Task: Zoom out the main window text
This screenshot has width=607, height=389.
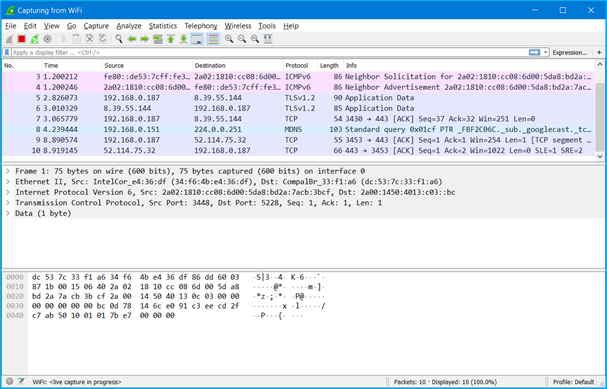Action: 242,39
